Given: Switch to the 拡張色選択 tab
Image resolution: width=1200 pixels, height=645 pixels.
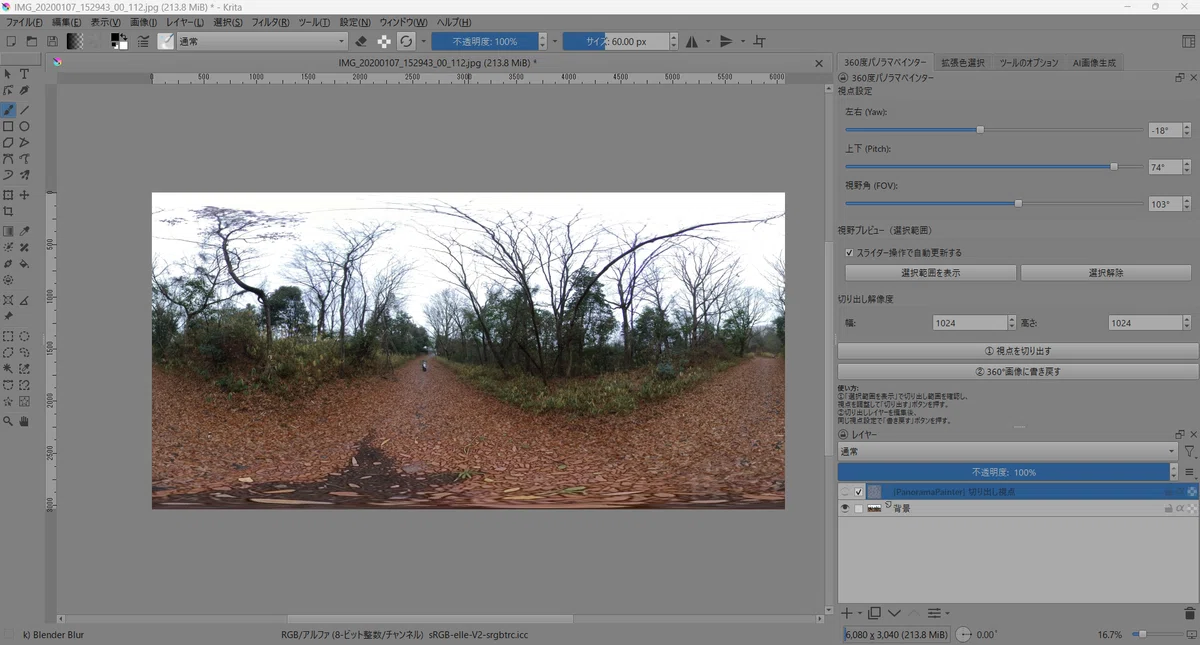Looking at the screenshot, I should (x=962, y=62).
